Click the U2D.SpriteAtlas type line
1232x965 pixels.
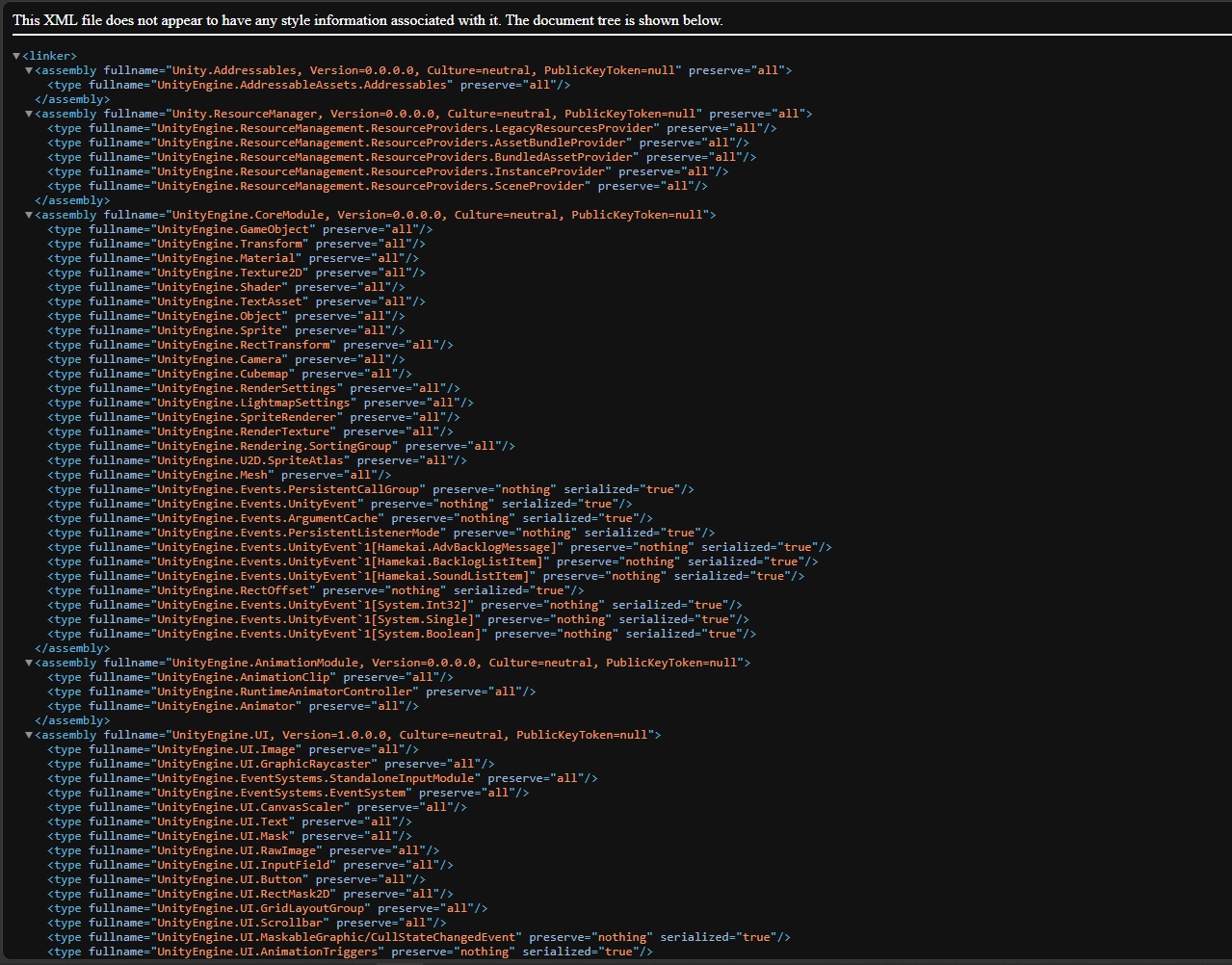[258, 460]
